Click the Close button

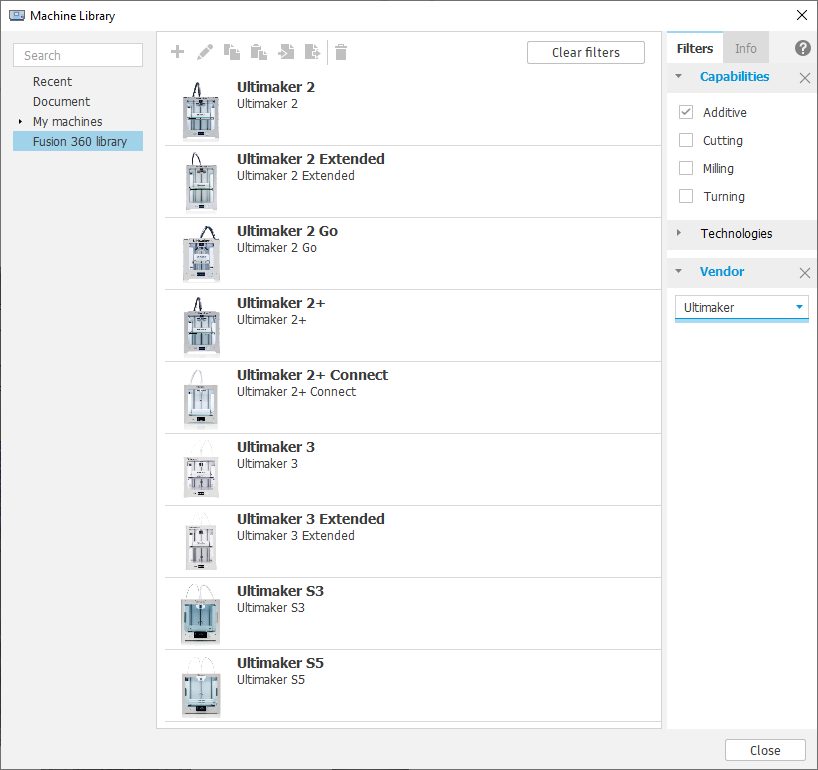point(765,750)
